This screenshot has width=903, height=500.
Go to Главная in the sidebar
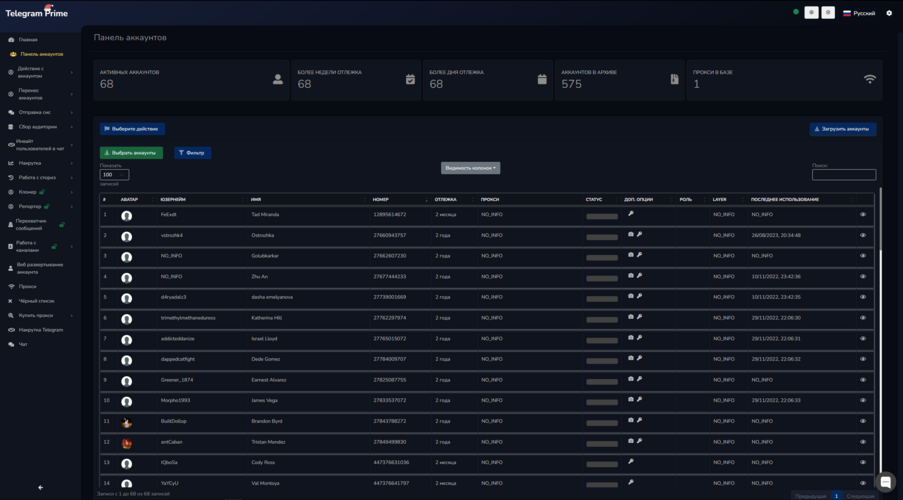(x=28, y=40)
